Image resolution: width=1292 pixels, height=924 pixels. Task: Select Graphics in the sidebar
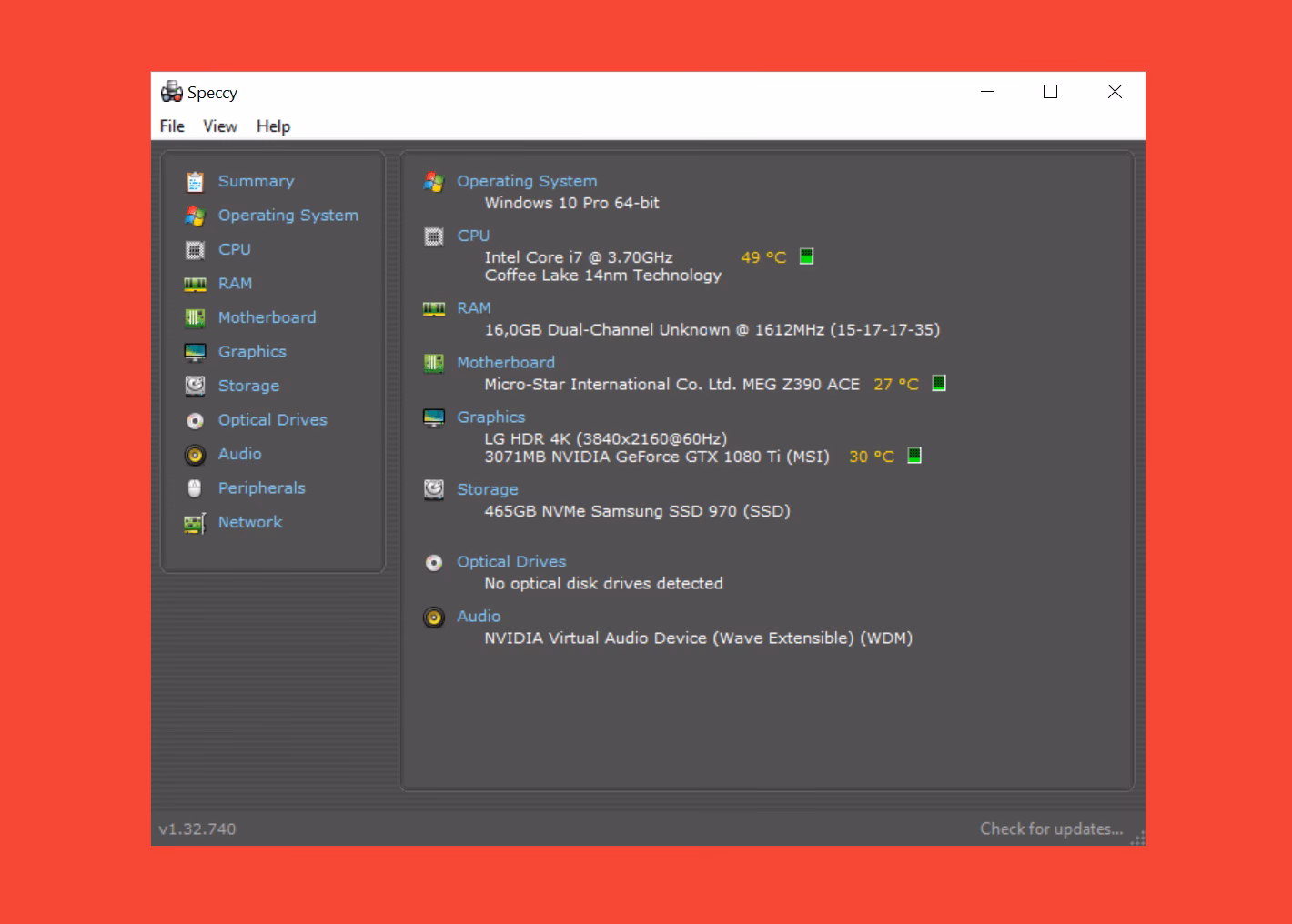[252, 352]
